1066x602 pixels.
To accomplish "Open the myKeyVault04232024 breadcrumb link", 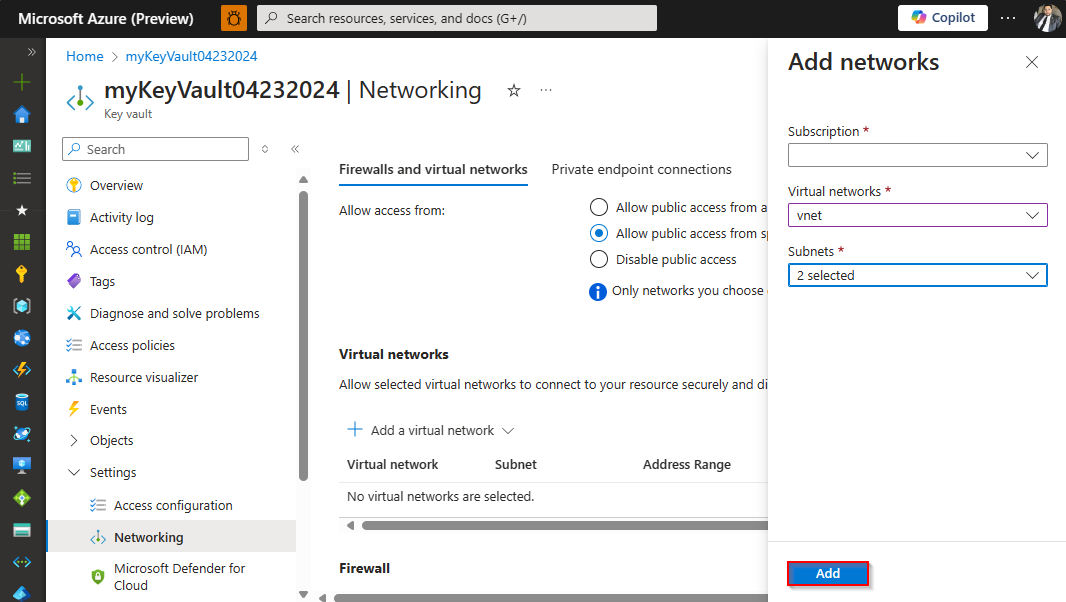I will [x=191, y=56].
